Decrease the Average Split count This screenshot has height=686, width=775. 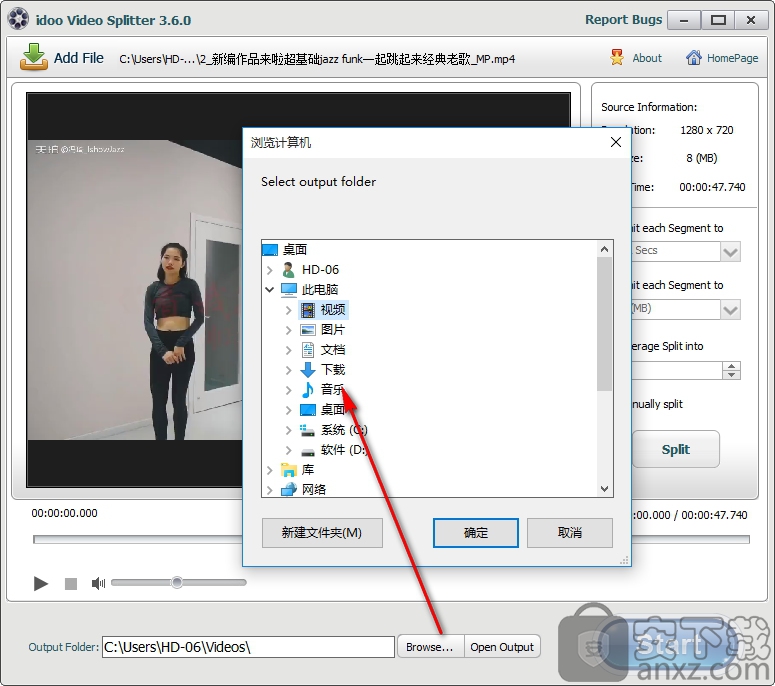(731, 375)
